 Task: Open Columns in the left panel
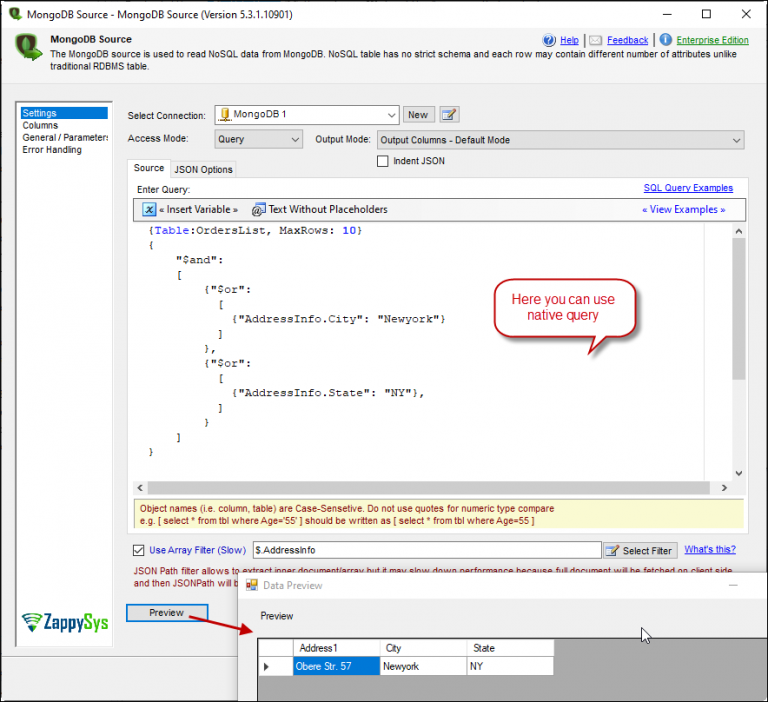40,125
